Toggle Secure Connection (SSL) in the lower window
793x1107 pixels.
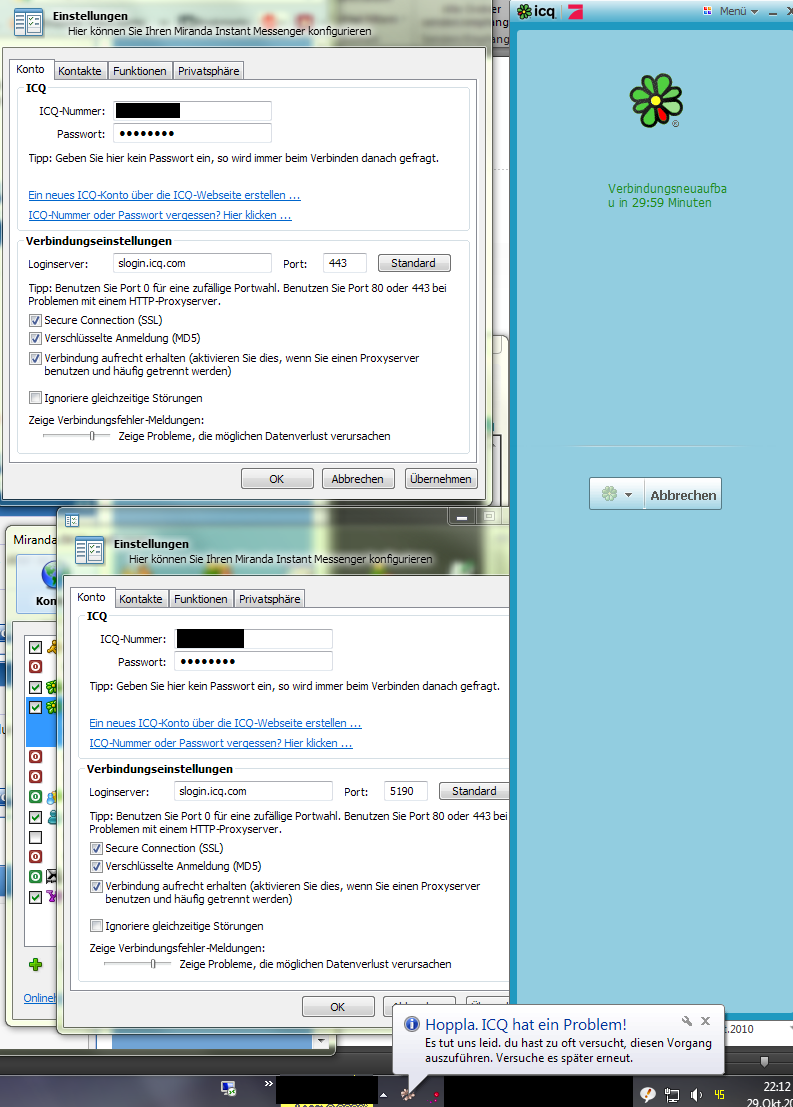(x=97, y=849)
